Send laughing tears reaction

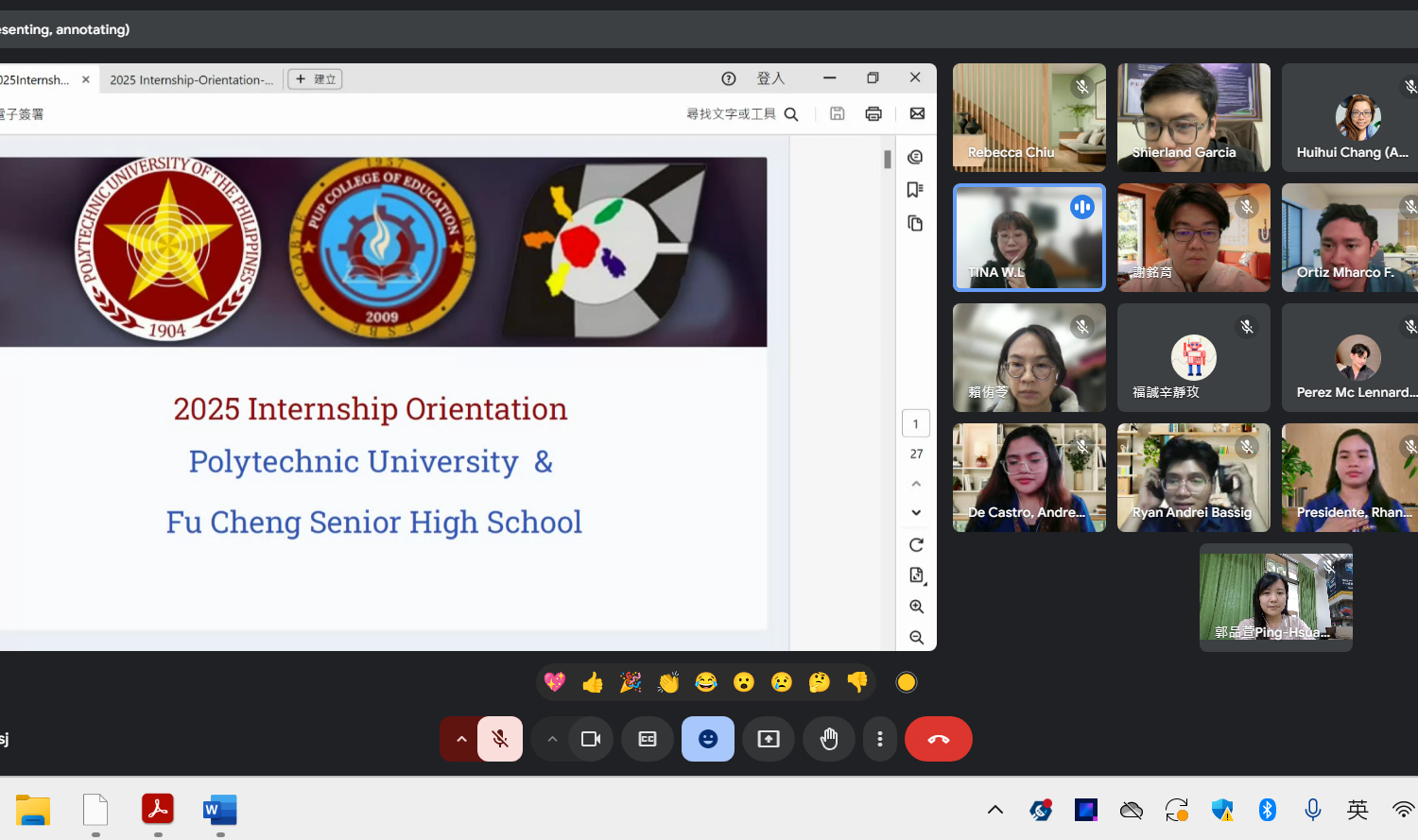pos(706,682)
